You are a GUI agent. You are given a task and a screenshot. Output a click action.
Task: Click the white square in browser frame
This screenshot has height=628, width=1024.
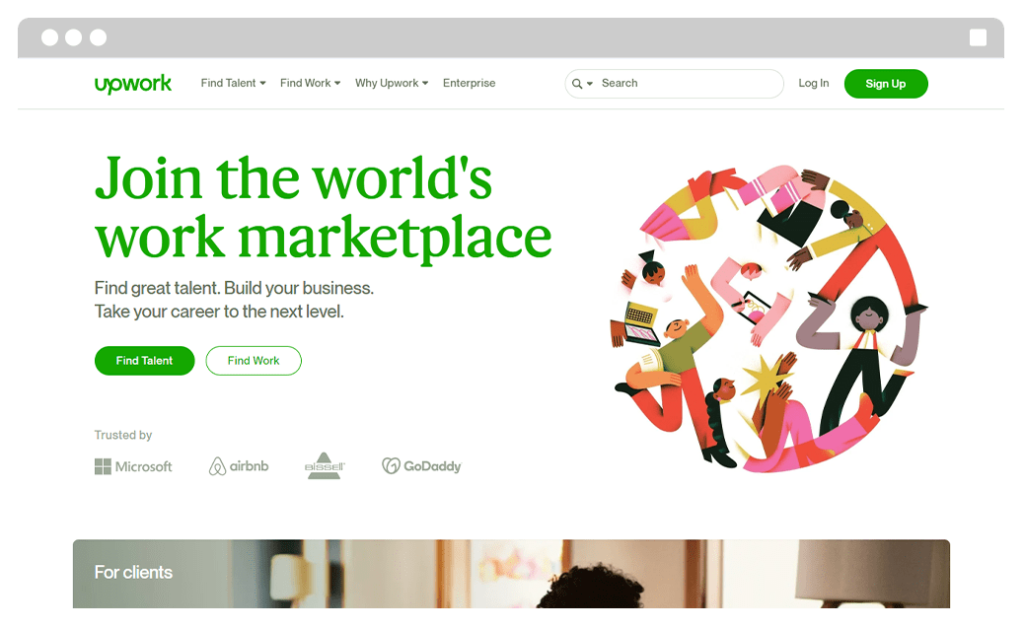tap(978, 37)
